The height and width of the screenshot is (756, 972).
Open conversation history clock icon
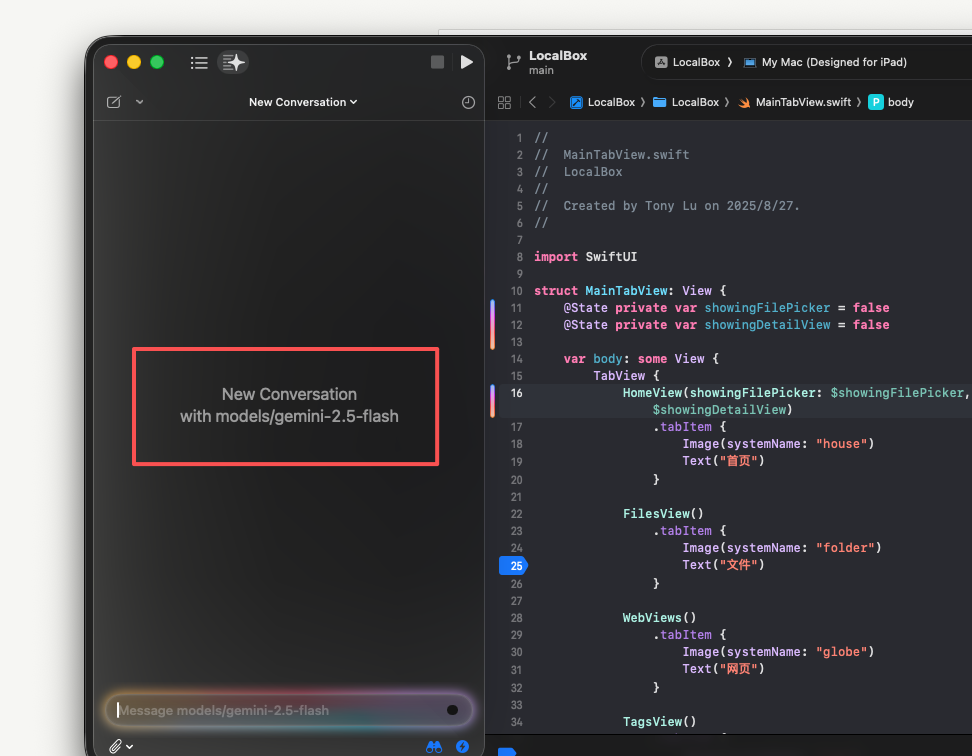(x=468, y=102)
